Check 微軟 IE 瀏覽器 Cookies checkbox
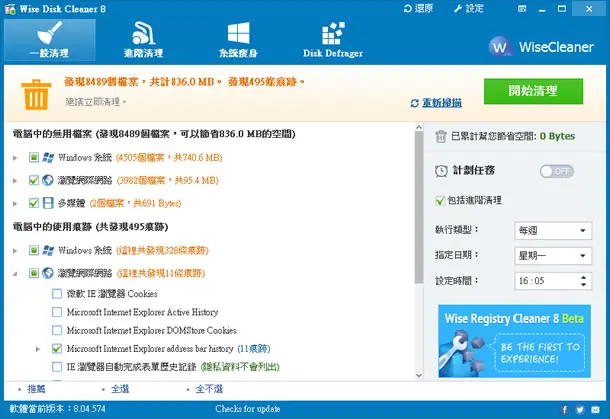 click(57, 294)
